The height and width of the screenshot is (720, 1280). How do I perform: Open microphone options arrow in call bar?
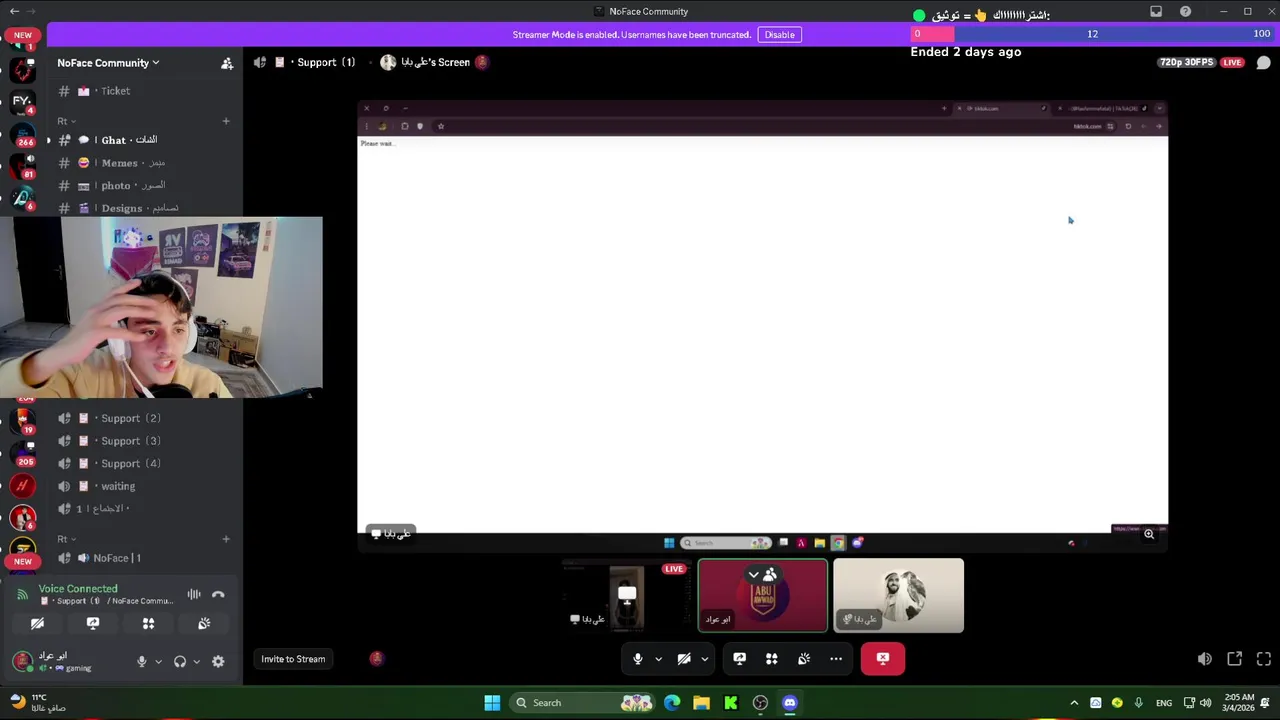pos(658,659)
